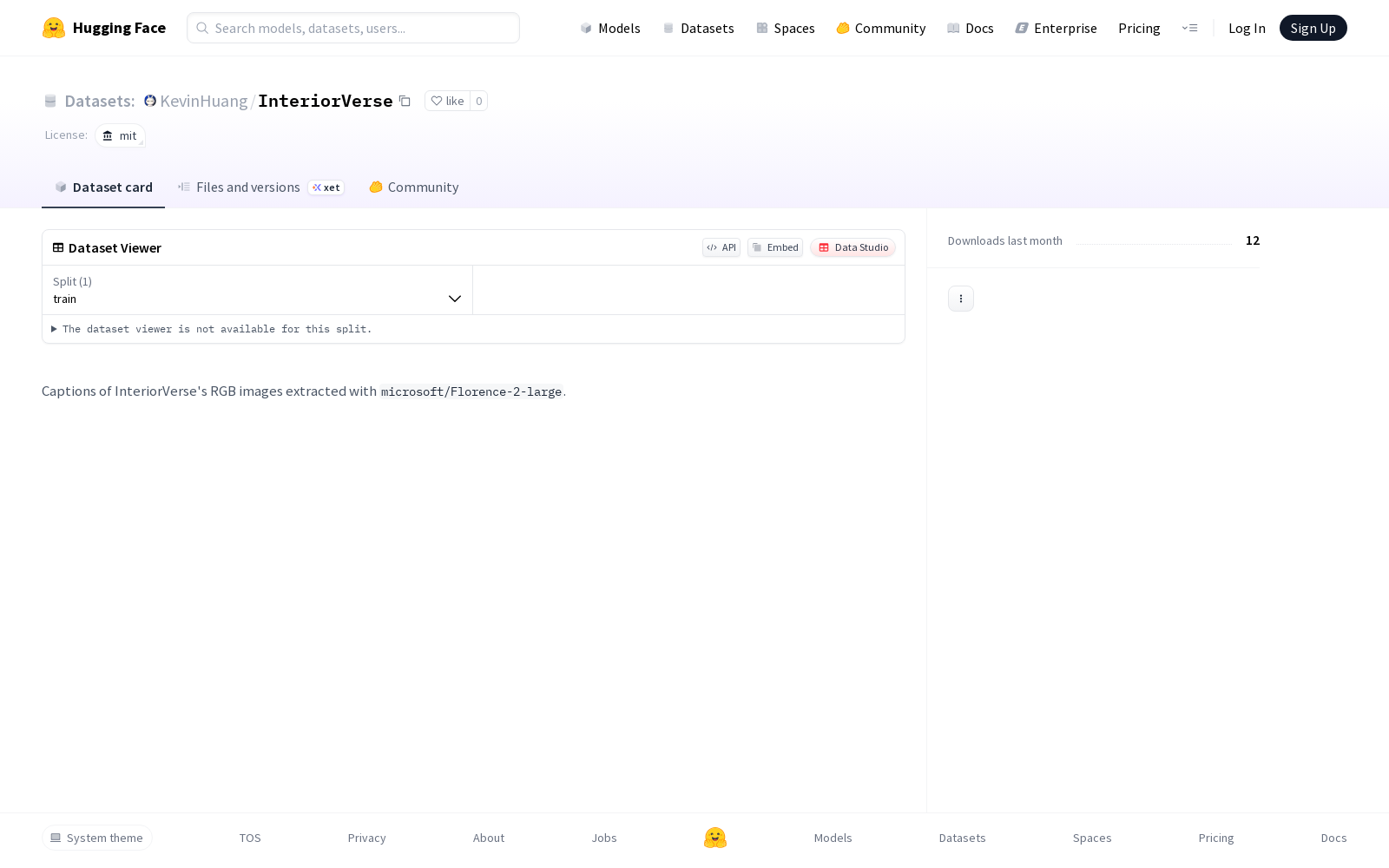Click the Dataset Viewer table icon
This screenshot has width=1389, height=868.
(x=58, y=247)
